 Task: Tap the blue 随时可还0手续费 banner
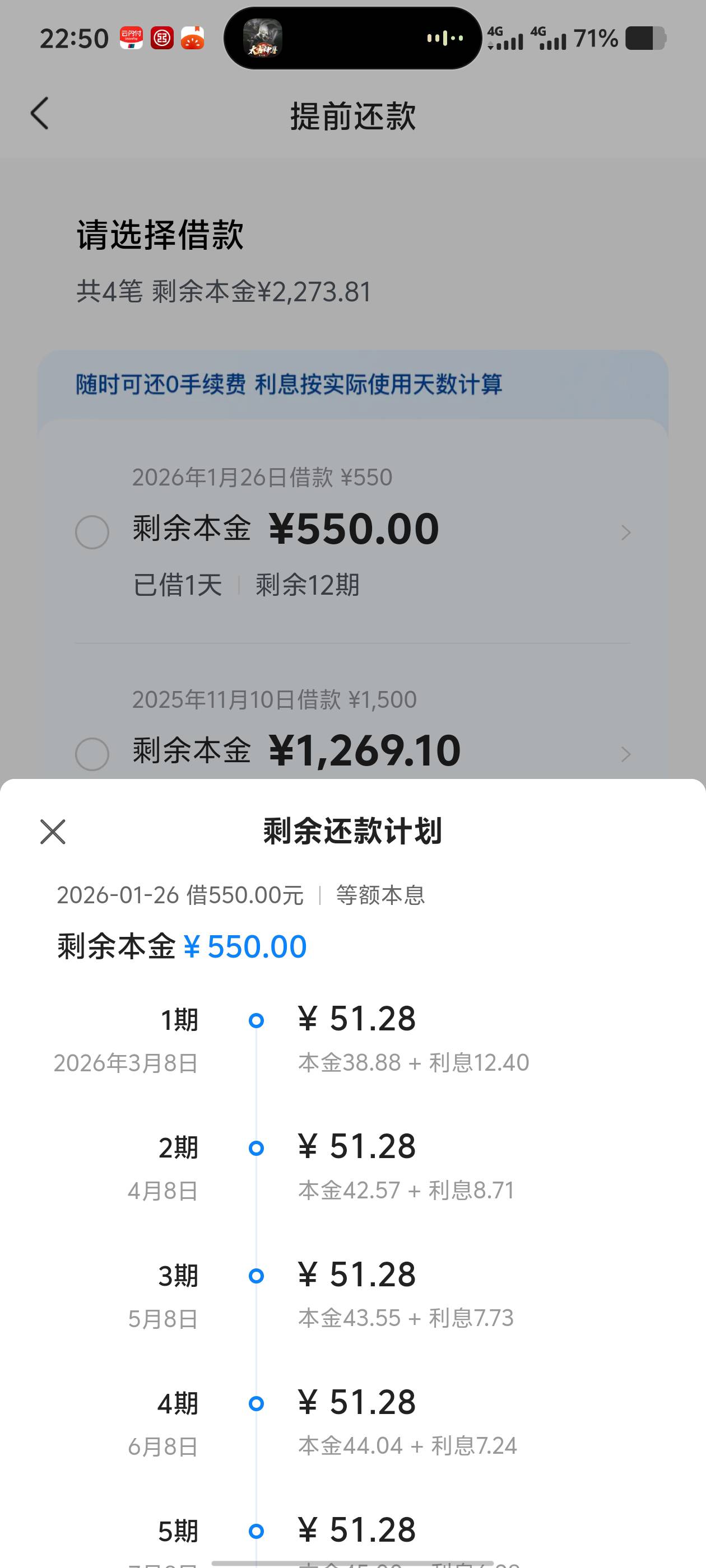click(x=289, y=385)
